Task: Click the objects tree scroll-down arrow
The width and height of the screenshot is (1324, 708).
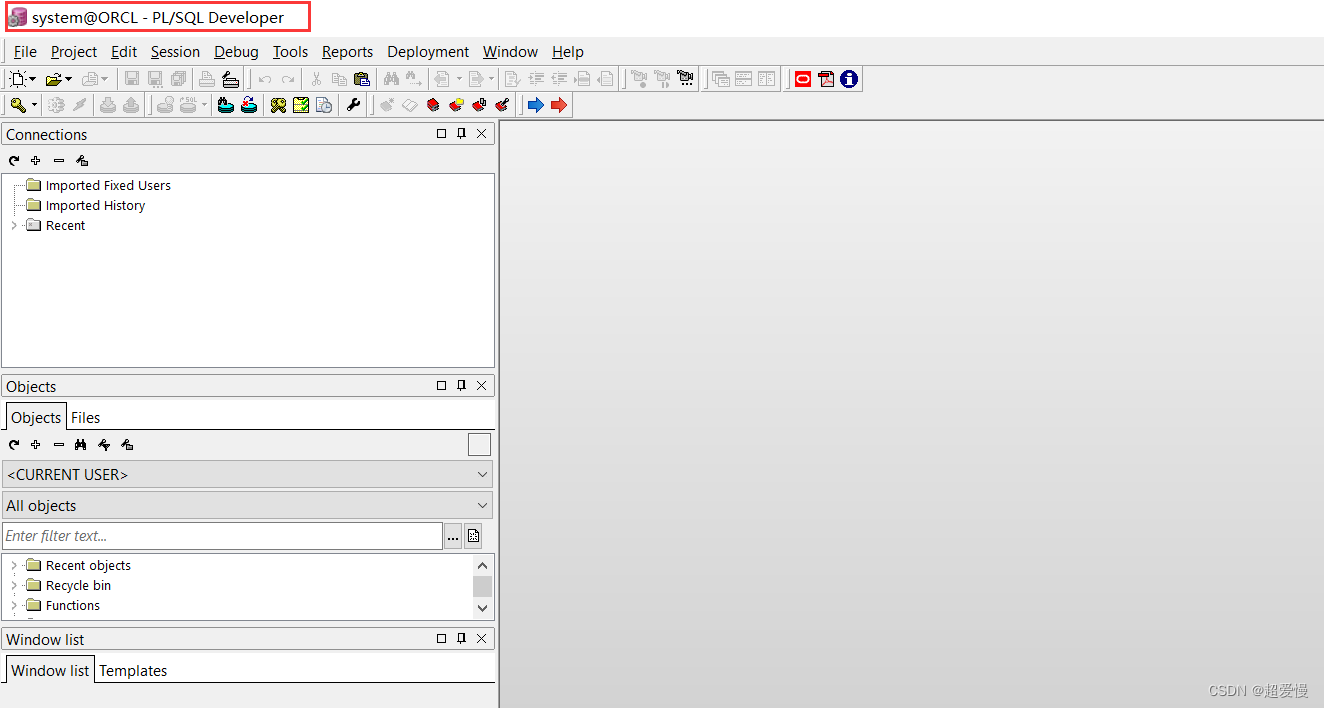Action: pyautogui.click(x=482, y=607)
